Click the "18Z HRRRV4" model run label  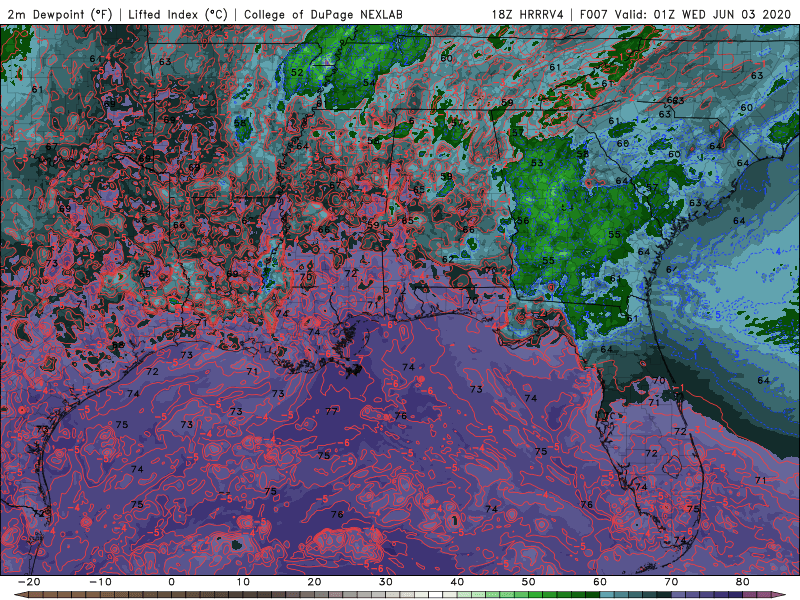[x=528, y=14]
